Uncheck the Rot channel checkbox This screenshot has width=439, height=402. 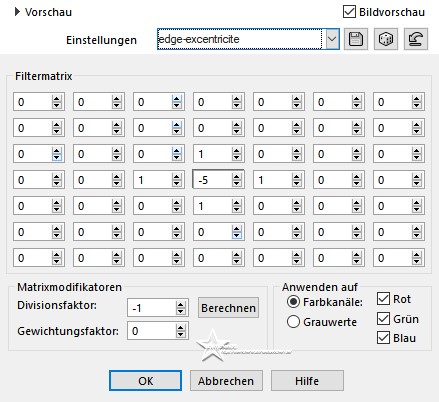click(x=383, y=299)
